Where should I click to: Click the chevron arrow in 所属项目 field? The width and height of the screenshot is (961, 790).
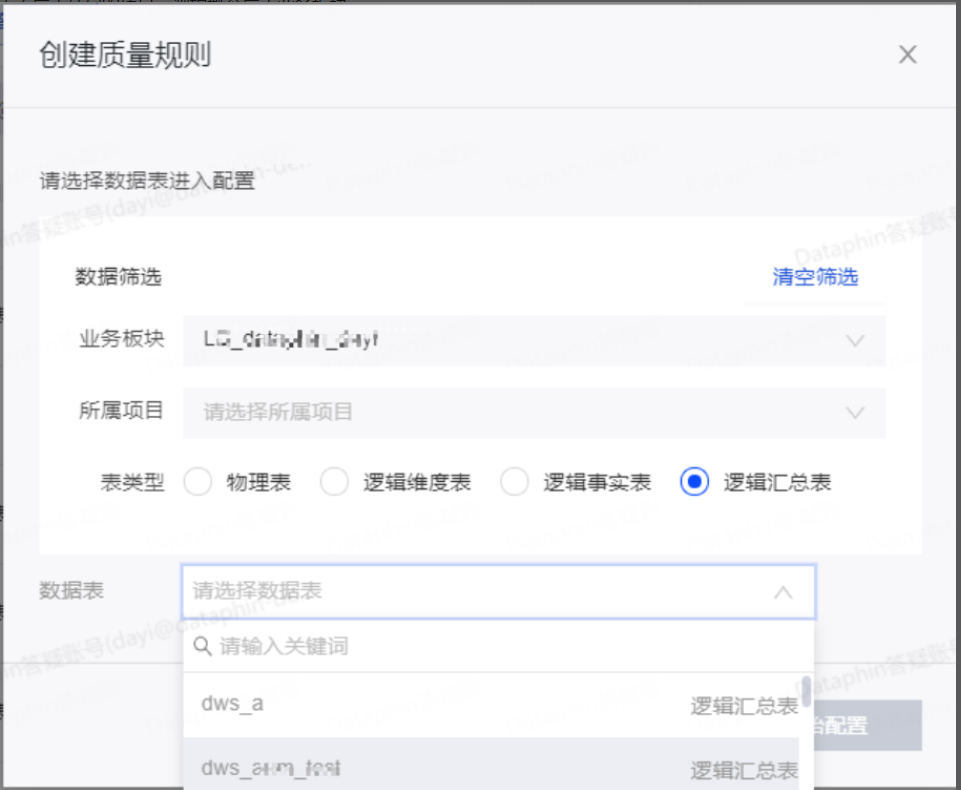(855, 412)
